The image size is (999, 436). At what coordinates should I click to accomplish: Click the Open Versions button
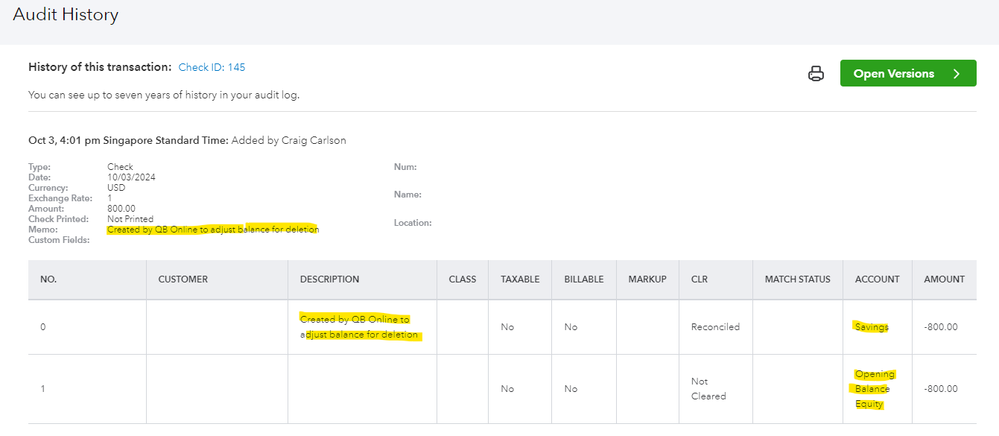tap(894, 74)
